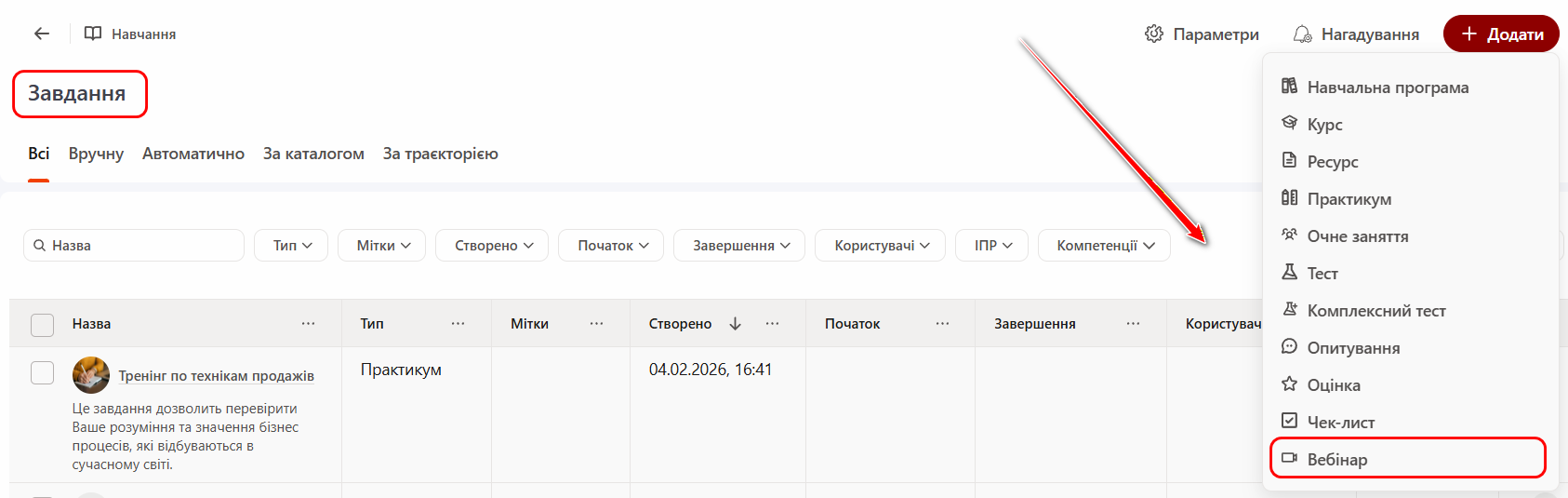Viewport: 1568px width, 498px height.
Task: Tick the select-all checkbox in header
Action: click(x=43, y=325)
